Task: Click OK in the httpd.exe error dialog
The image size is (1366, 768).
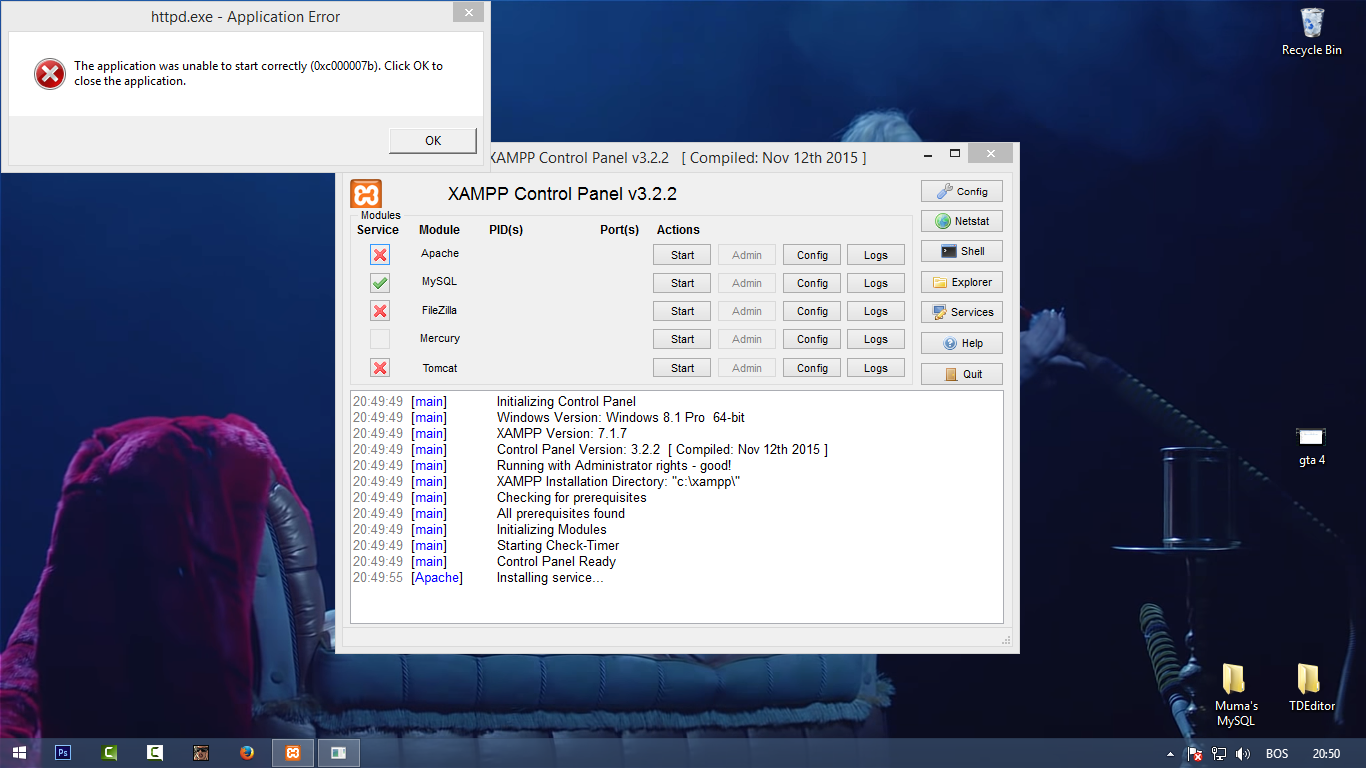Action: coord(433,141)
